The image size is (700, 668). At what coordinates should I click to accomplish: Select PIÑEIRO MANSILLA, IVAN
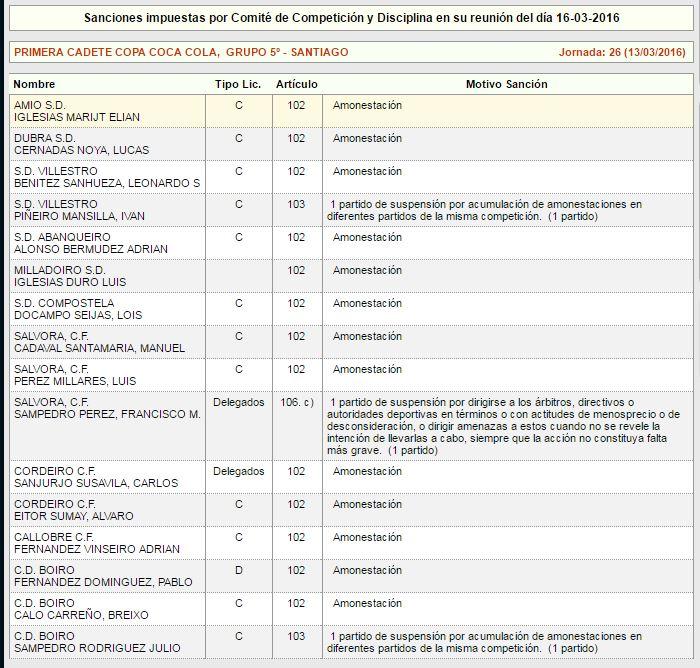point(79,217)
